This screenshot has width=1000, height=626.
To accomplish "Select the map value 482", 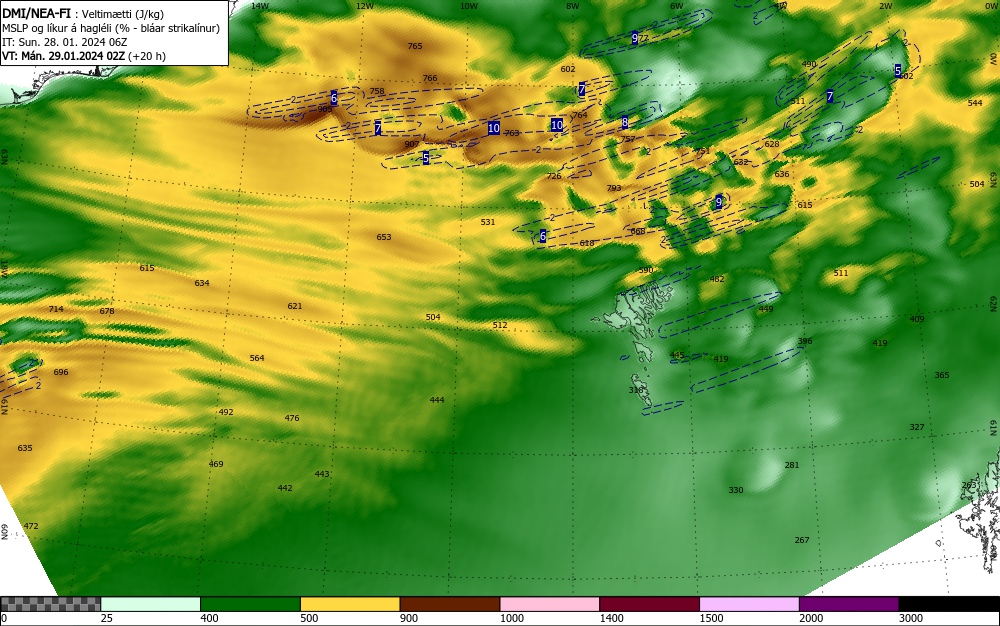I will tap(717, 279).
